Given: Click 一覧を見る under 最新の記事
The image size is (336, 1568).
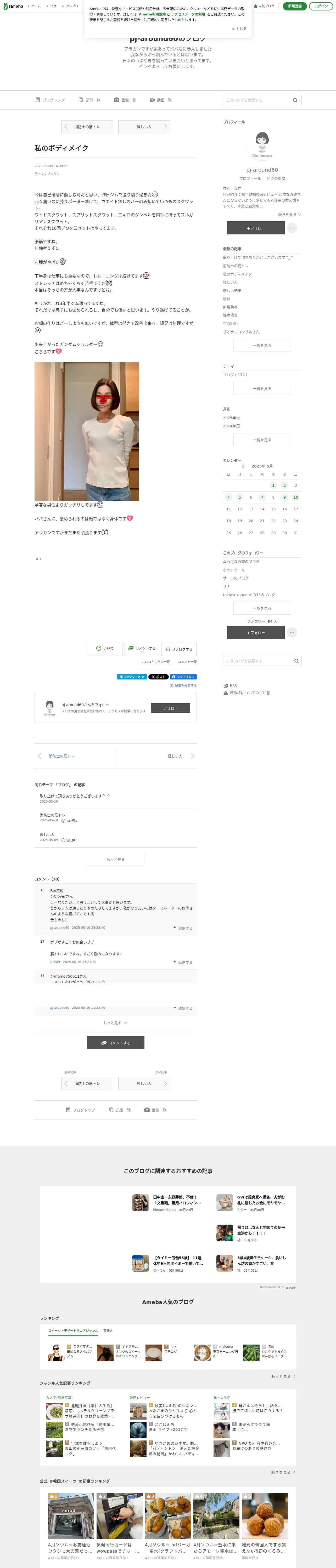Looking at the screenshot, I should point(262,345).
